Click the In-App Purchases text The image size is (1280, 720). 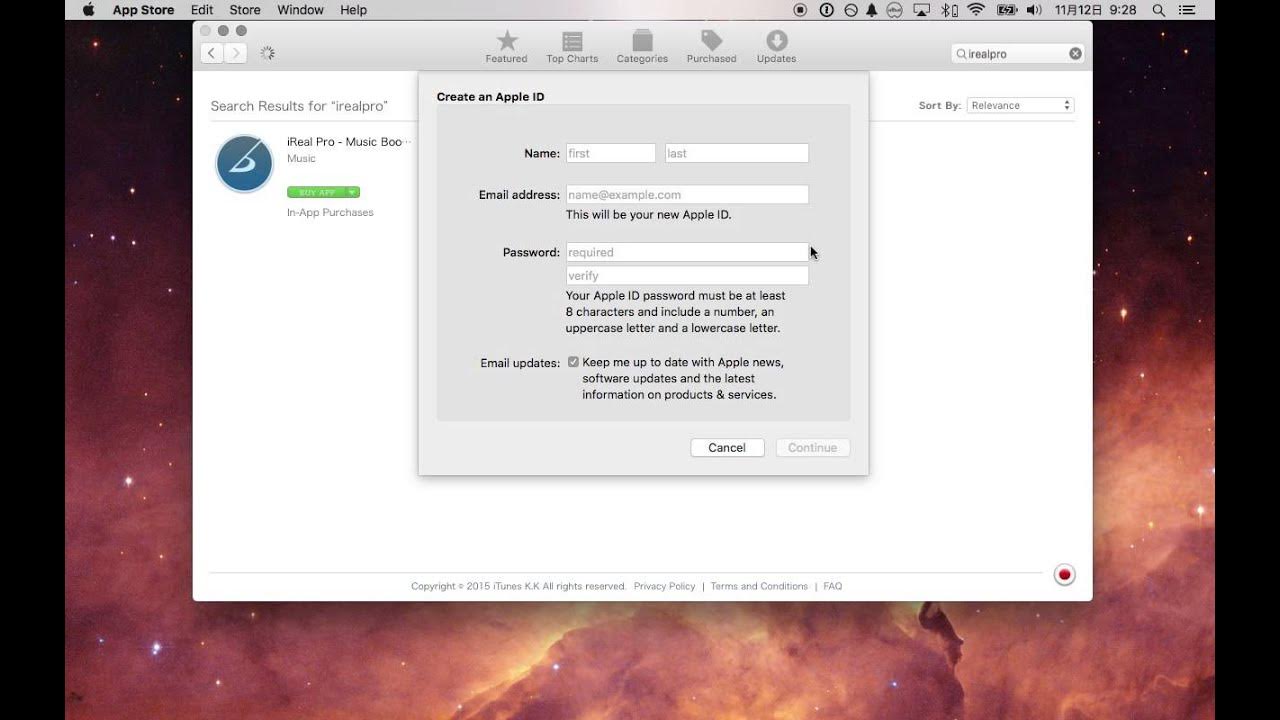[330, 213]
